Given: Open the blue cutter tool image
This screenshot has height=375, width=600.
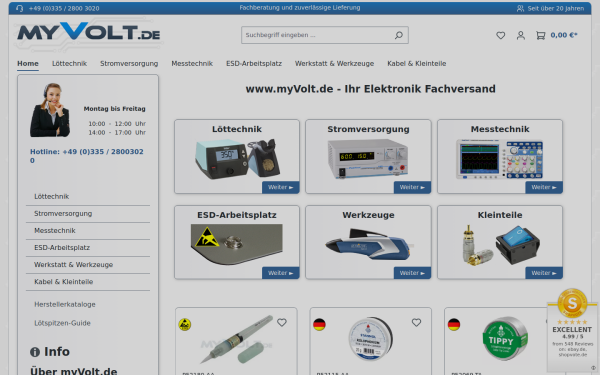Looking at the screenshot, I should coord(369,244).
